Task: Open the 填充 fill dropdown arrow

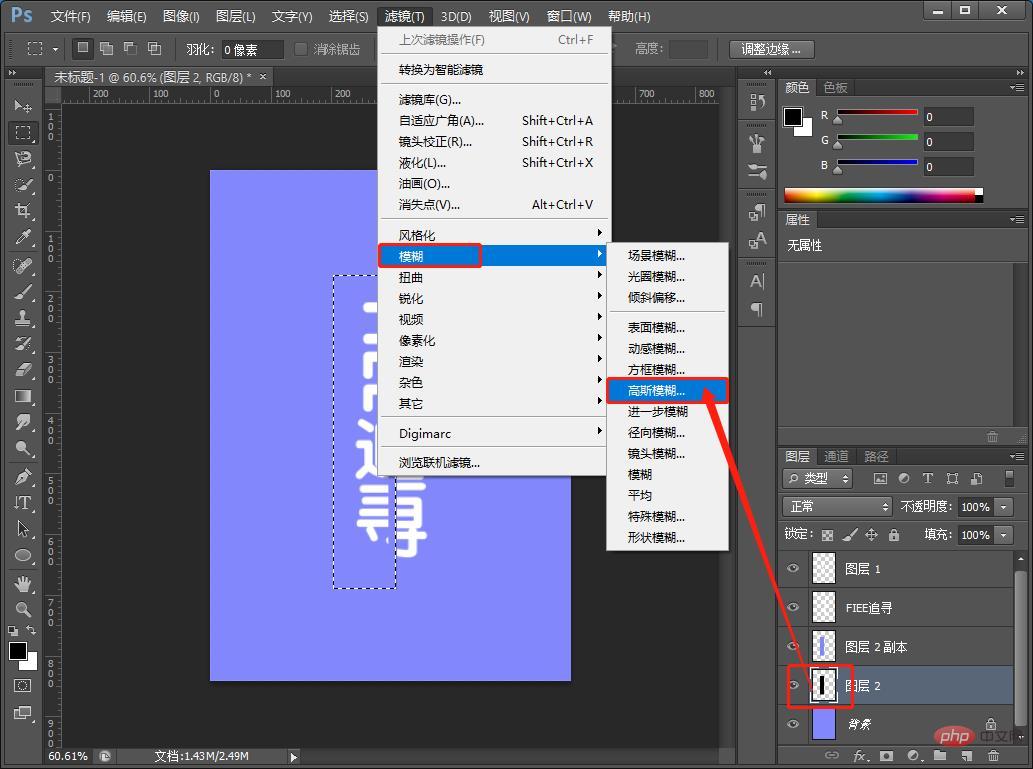Action: tap(1004, 535)
